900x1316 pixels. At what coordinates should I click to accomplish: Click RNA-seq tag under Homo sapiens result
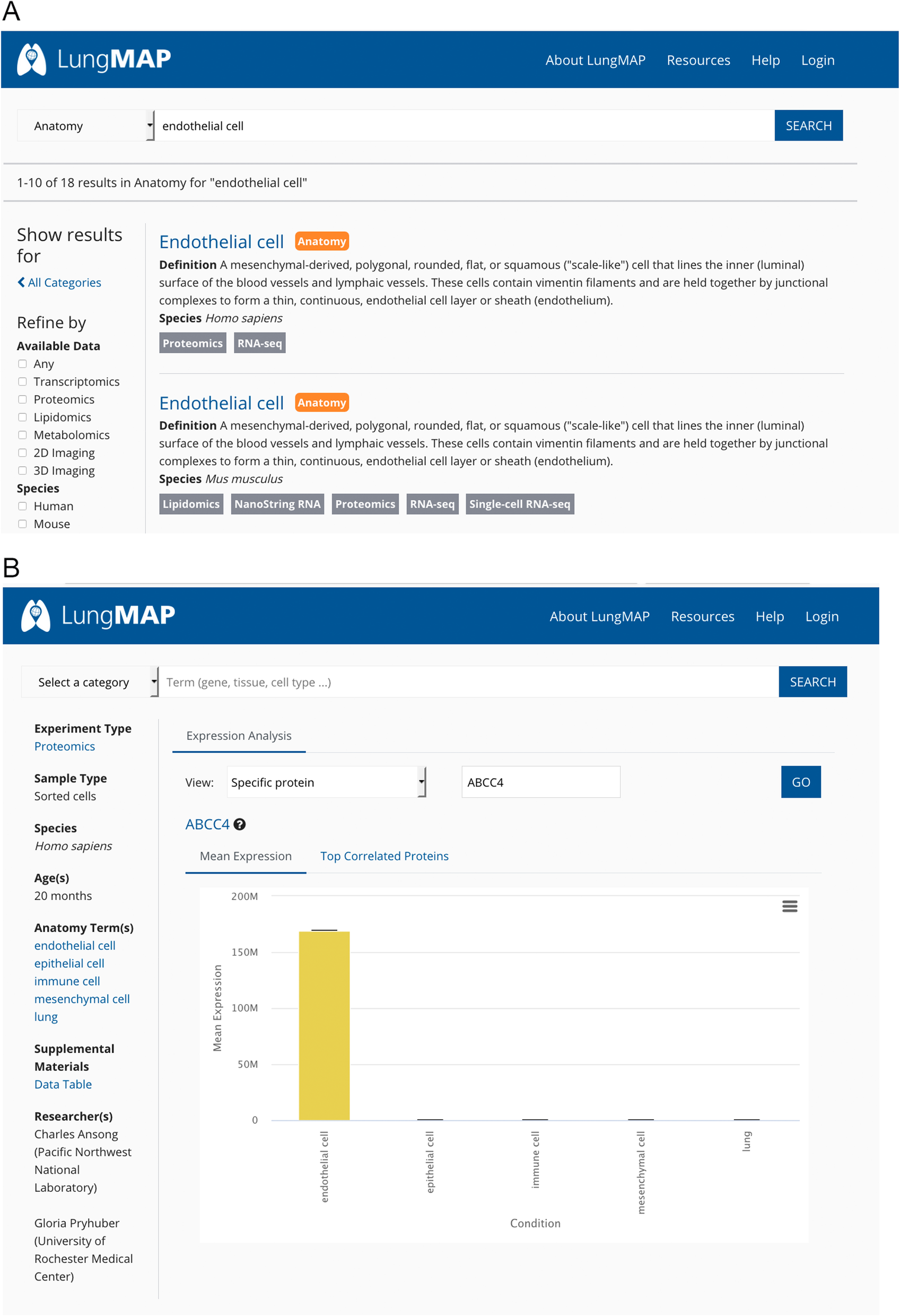[259, 343]
